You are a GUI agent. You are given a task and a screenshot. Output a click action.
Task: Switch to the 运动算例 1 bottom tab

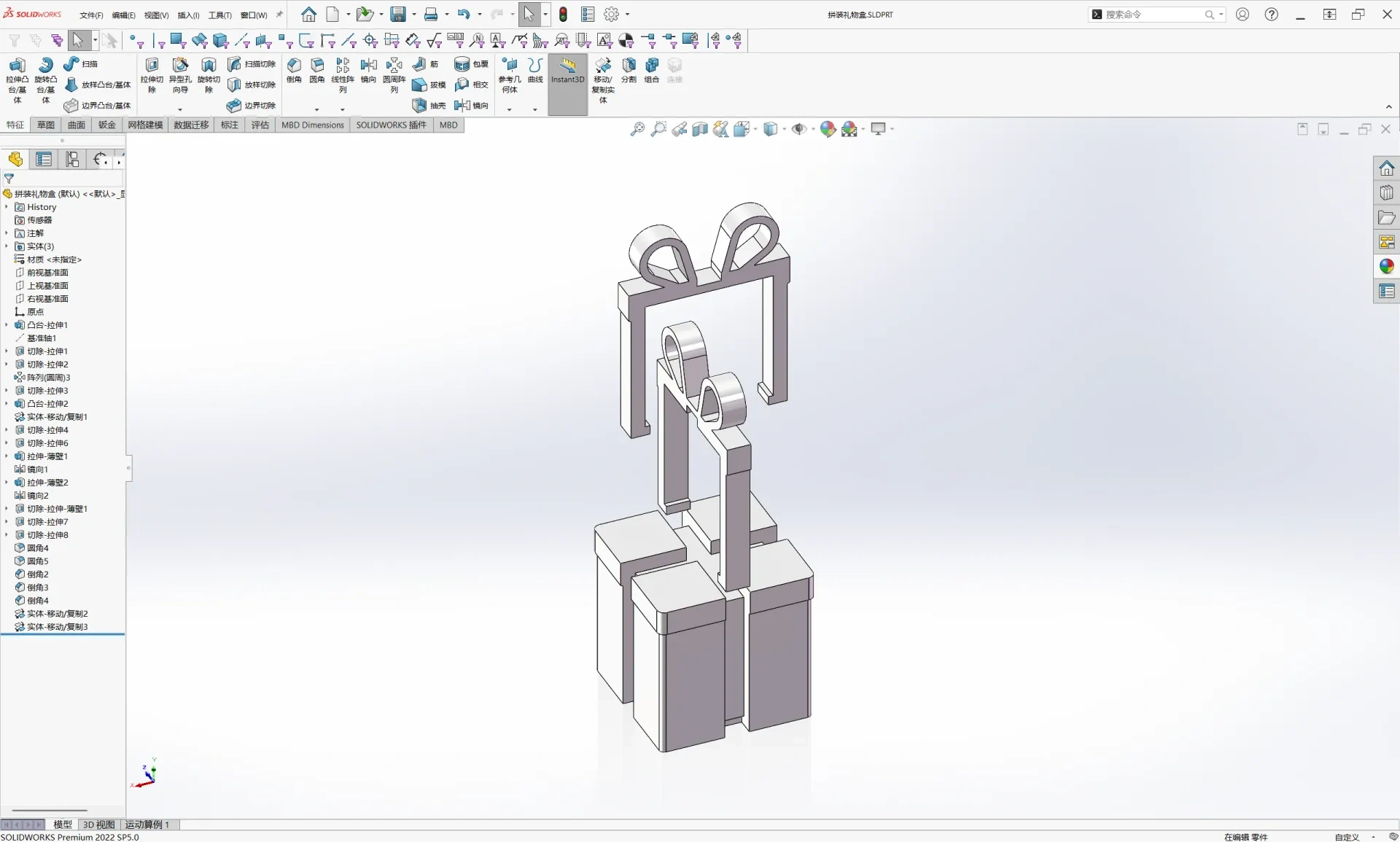147,825
